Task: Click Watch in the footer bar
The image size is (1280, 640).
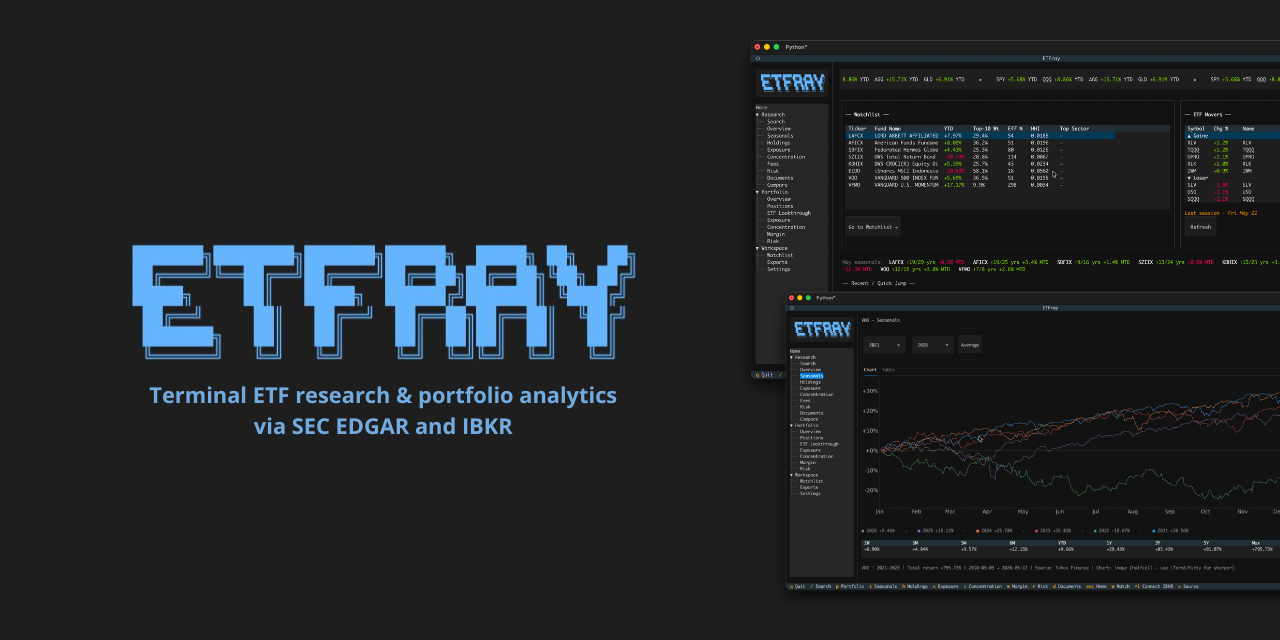Action: tap(1121, 586)
